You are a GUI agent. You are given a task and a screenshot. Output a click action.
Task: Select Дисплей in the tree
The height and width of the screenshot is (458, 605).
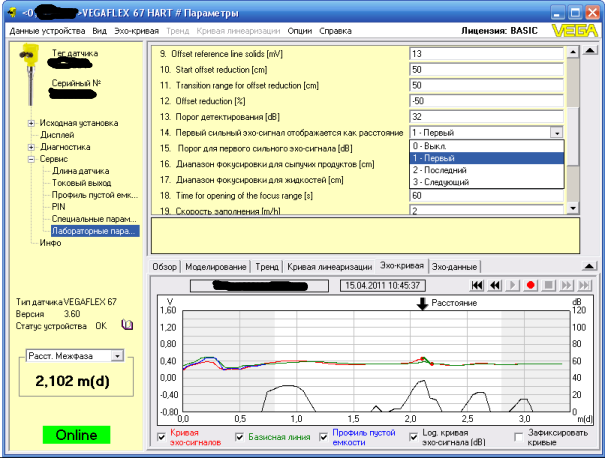point(57,135)
